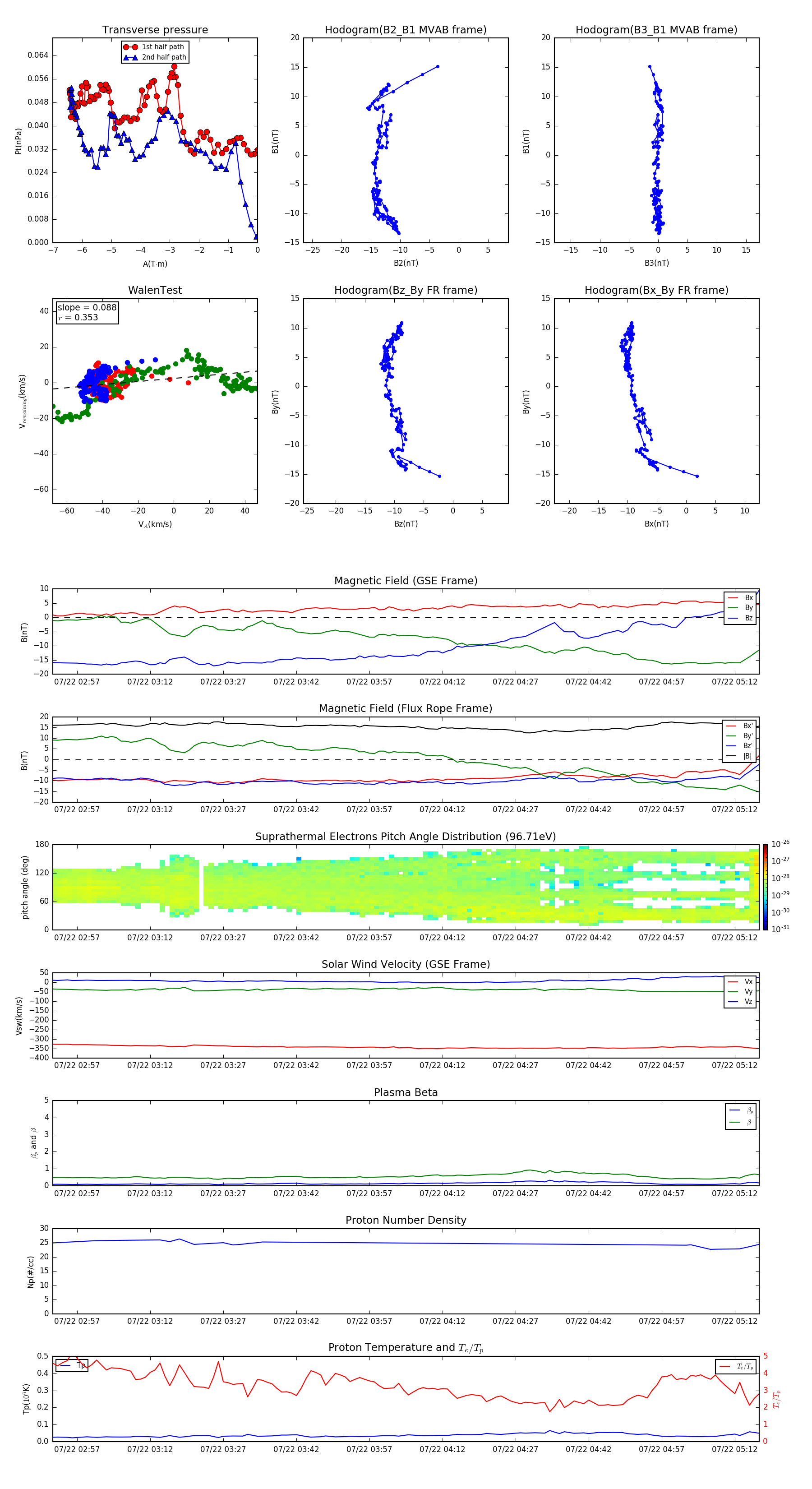Click the red 'Te/Tp' right axis label
Screen dimensions: 812x1489
pyautogui.click(x=777, y=1399)
